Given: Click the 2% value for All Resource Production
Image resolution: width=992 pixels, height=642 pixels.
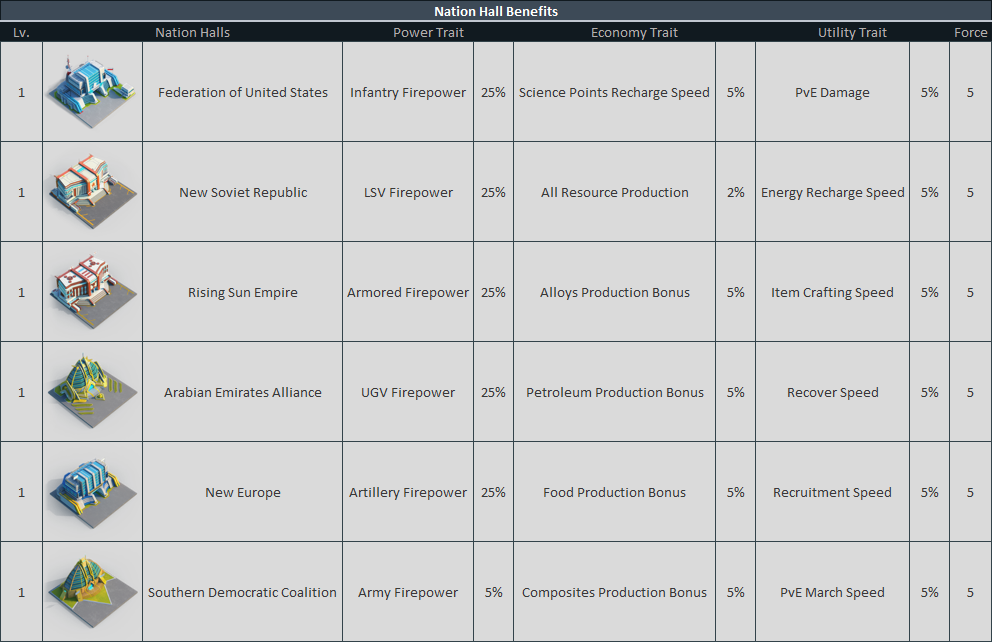Looking at the screenshot, I should 735,192.
